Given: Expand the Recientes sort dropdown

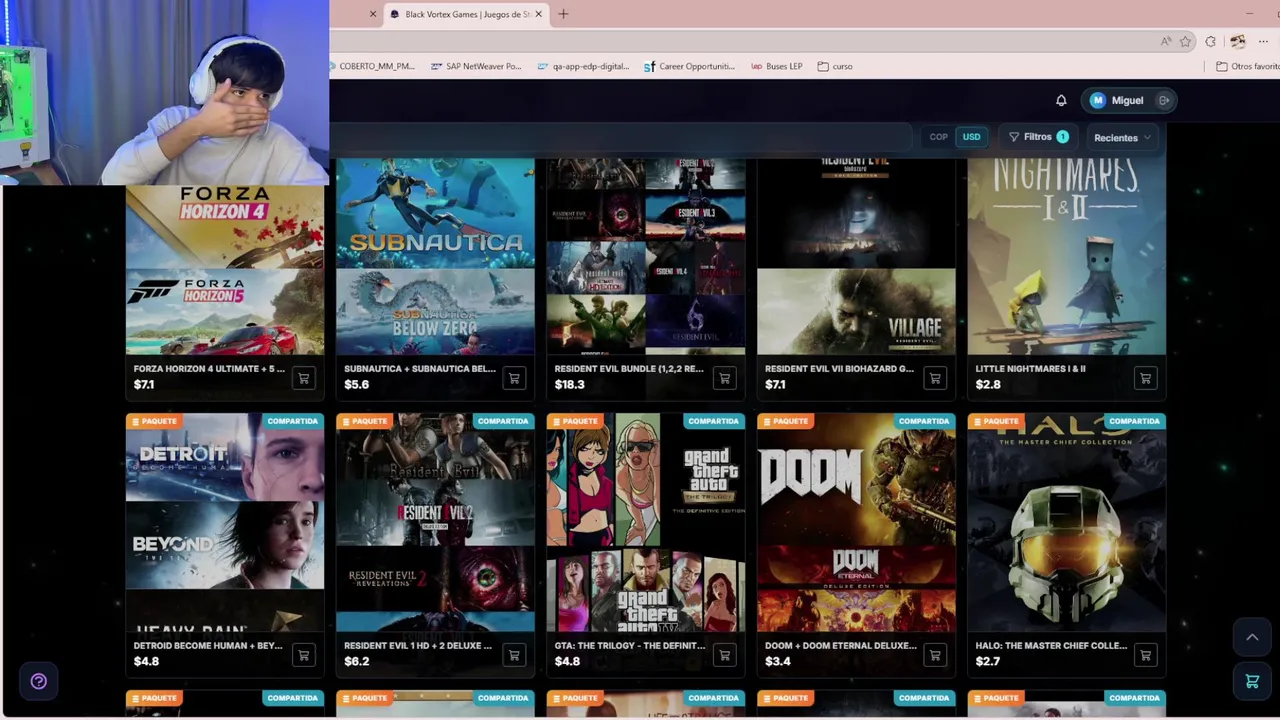Looking at the screenshot, I should (x=1122, y=138).
